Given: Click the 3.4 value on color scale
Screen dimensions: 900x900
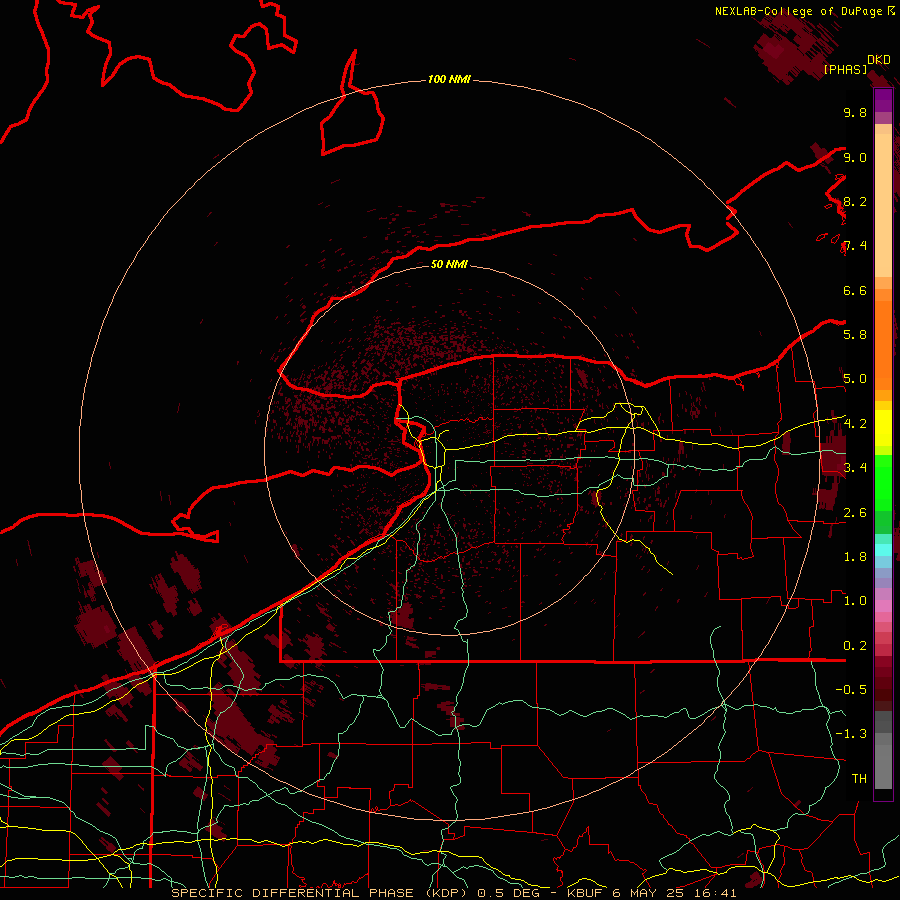Looking at the screenshot, I should pyautogui.click(x=855, y=467).
